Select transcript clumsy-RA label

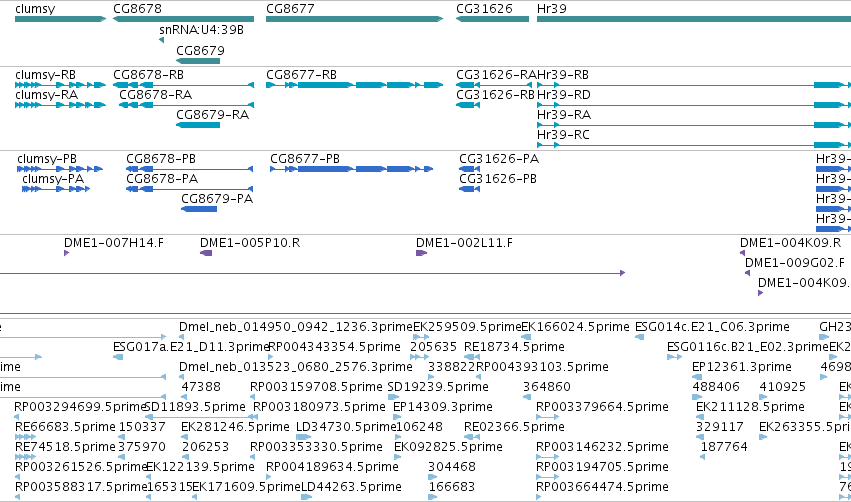coord(47,95)
